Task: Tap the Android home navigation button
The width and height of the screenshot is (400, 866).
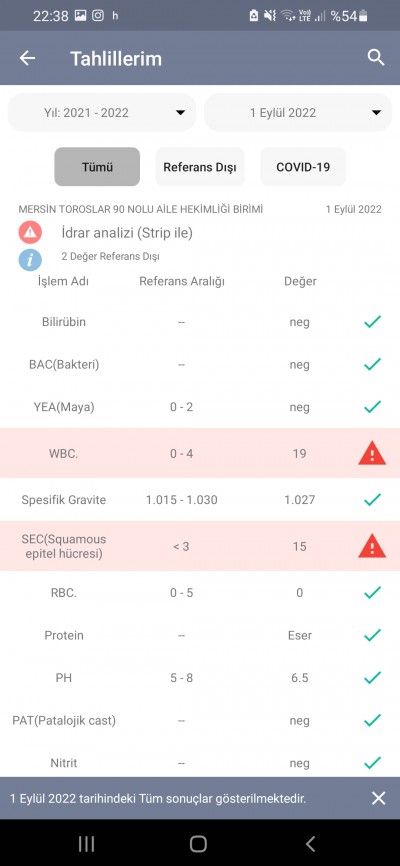Action: (x=198, y=843)
